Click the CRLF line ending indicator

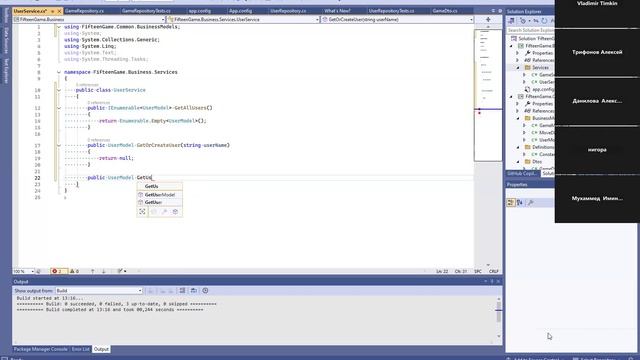493,271
